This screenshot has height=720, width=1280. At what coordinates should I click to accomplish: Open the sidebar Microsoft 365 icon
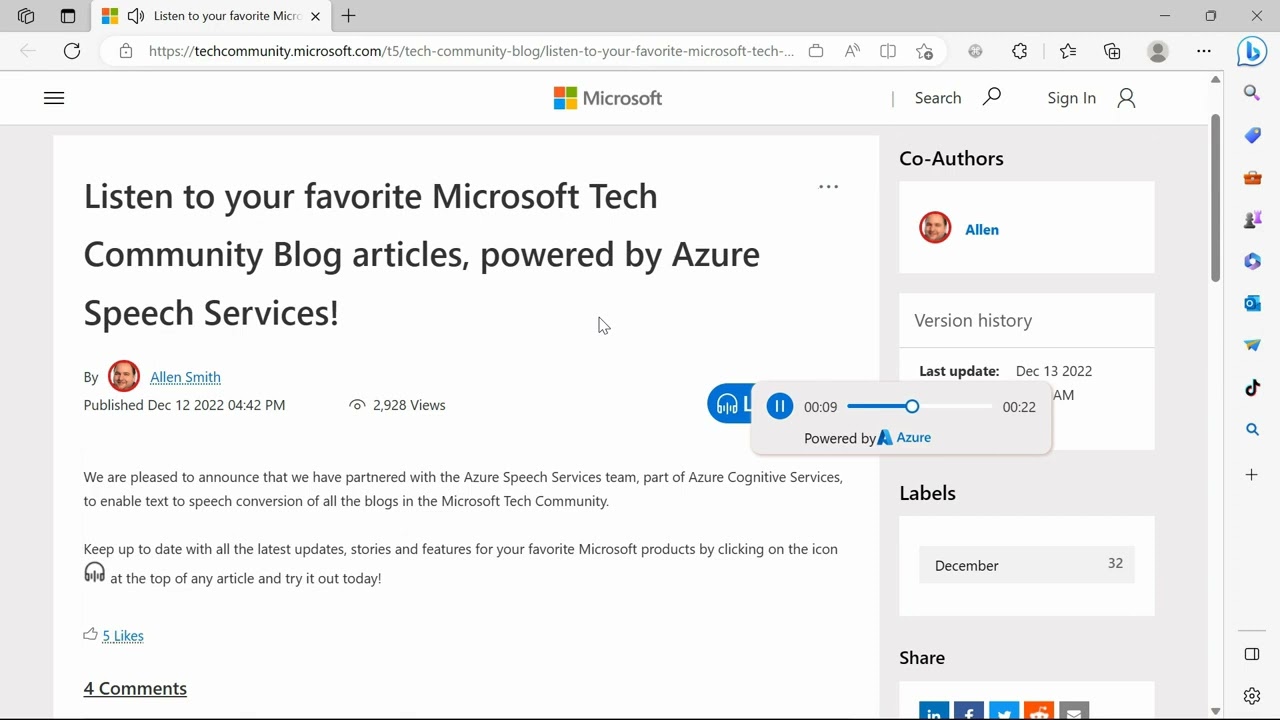coord(1252,261)
